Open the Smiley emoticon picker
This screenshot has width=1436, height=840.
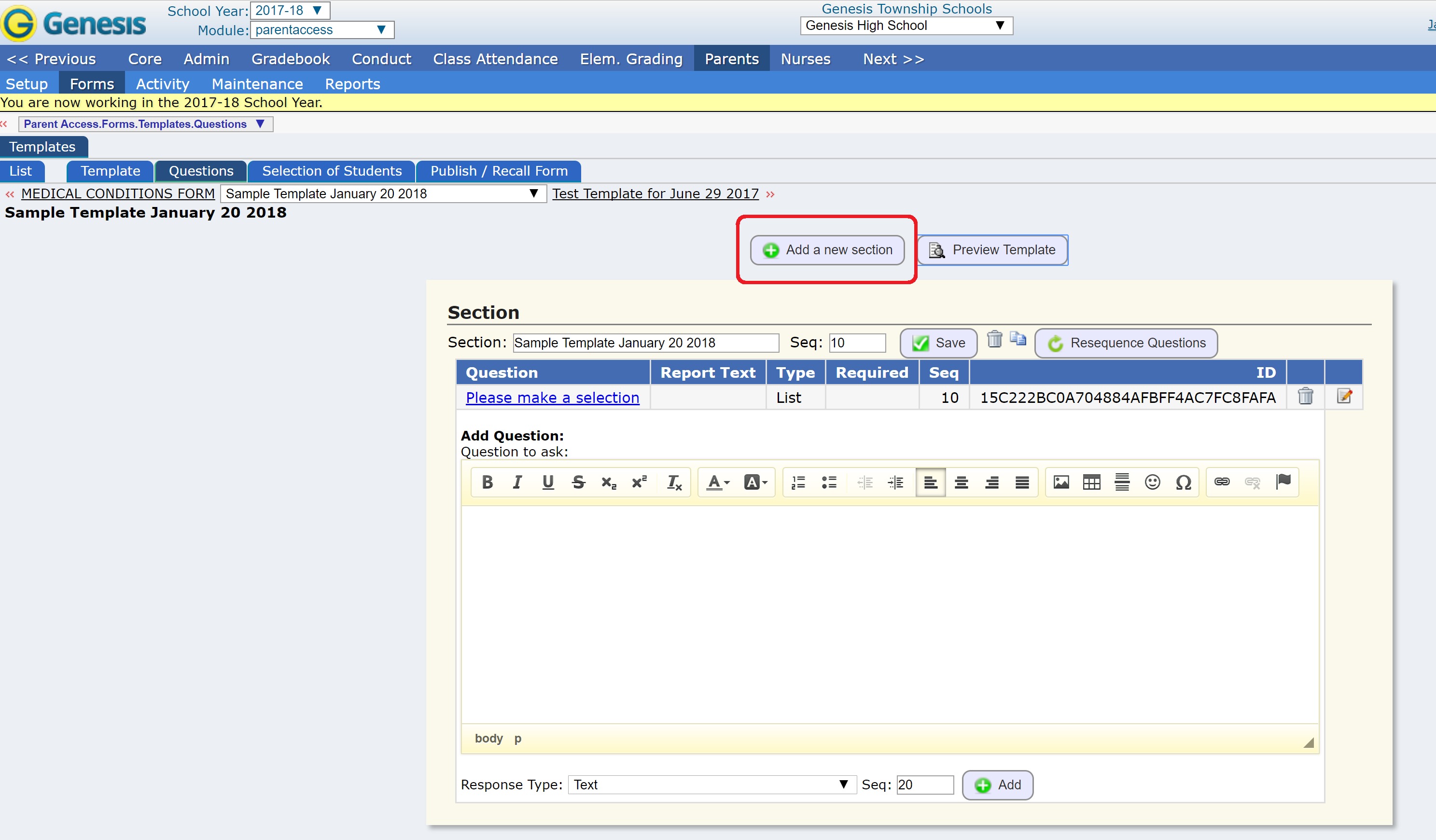1152,482
